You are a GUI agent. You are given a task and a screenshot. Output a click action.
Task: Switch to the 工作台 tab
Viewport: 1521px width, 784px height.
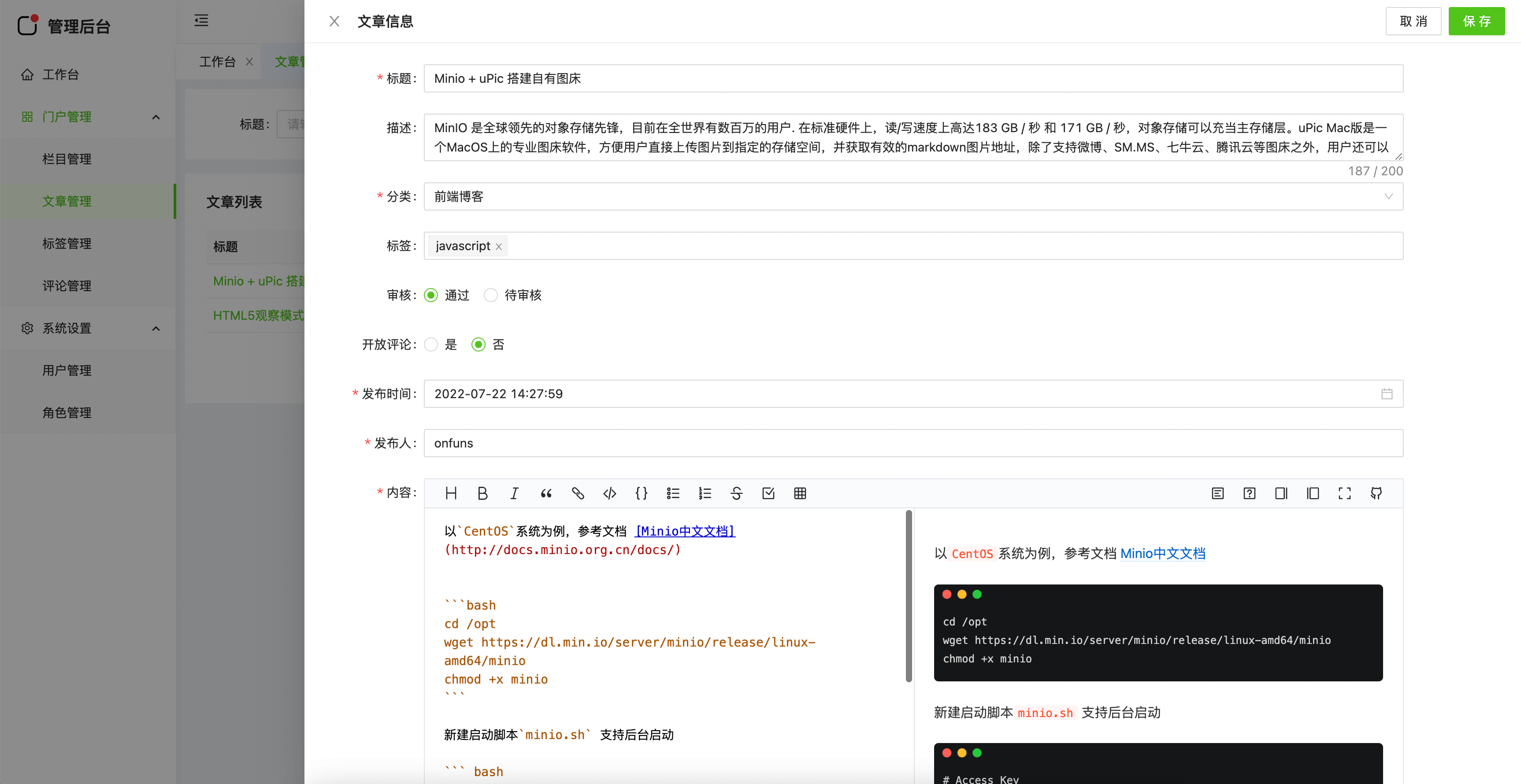tap(217, 62)
